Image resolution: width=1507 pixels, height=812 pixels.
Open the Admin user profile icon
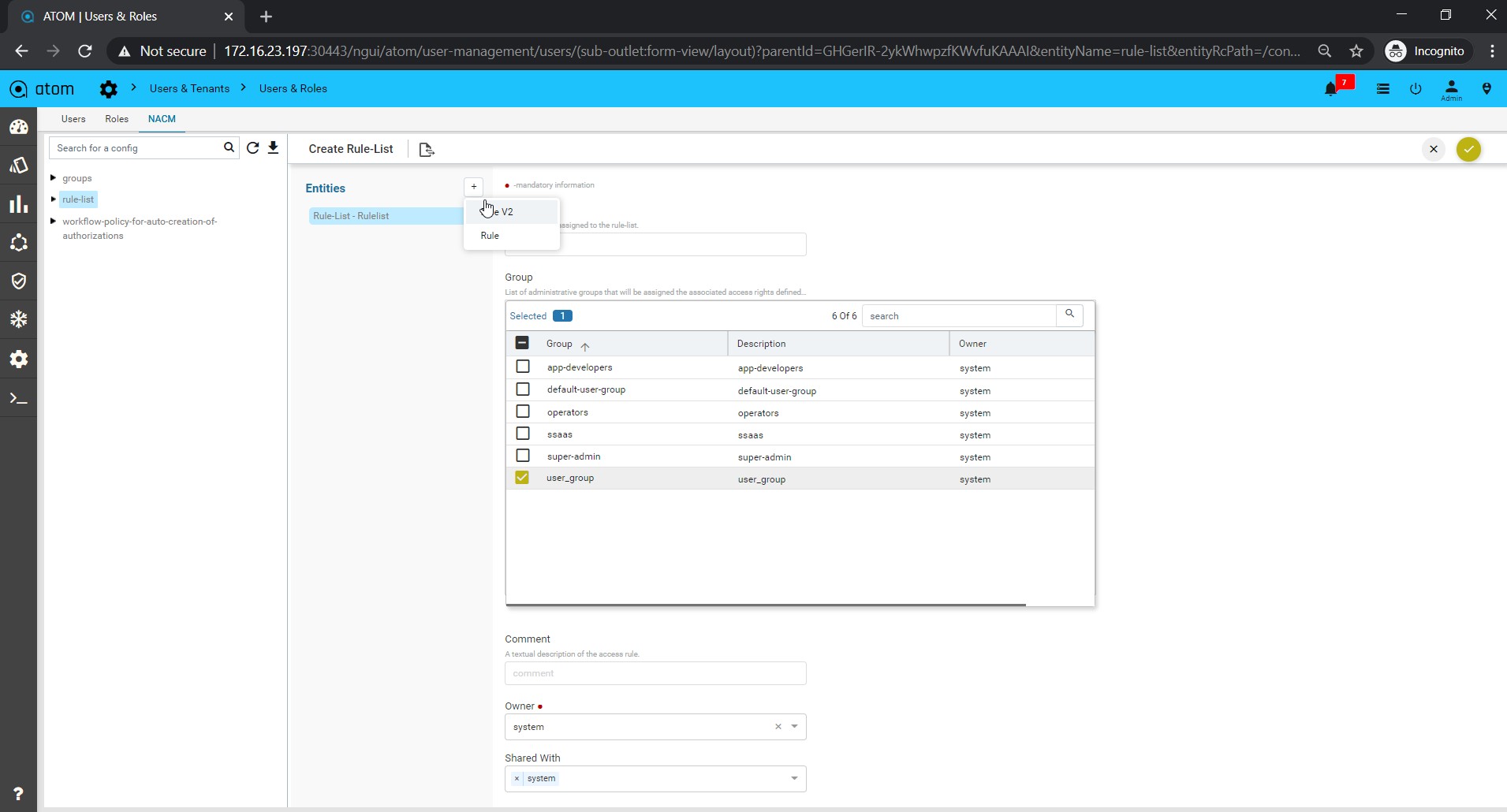click(1451, 90)
